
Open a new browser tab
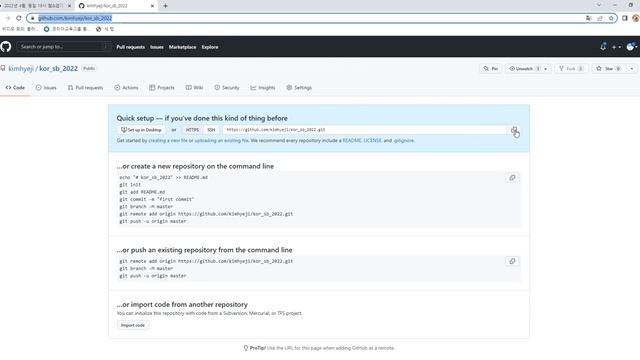[165, 6]
